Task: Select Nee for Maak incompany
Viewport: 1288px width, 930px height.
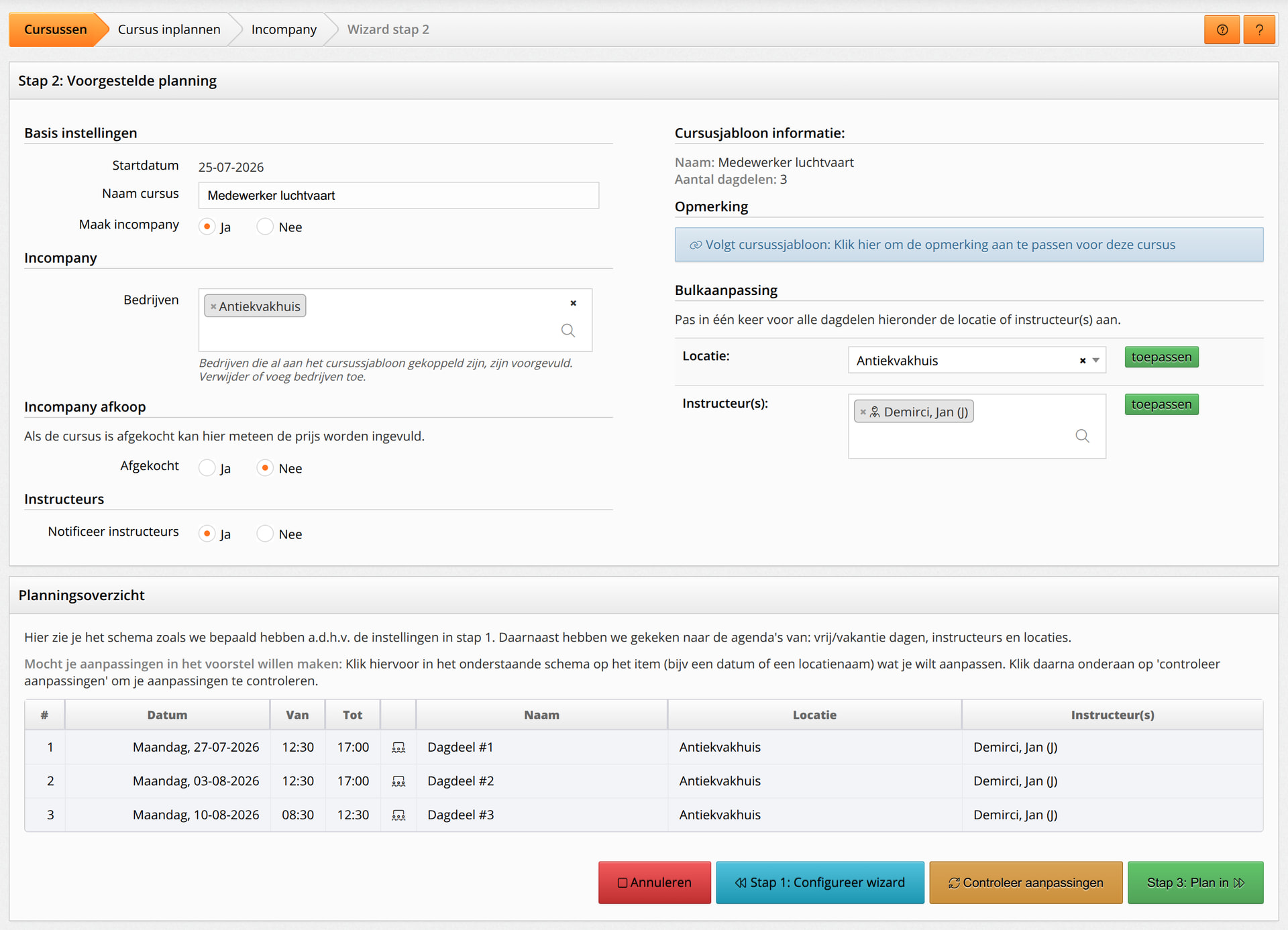Action: 265,227
